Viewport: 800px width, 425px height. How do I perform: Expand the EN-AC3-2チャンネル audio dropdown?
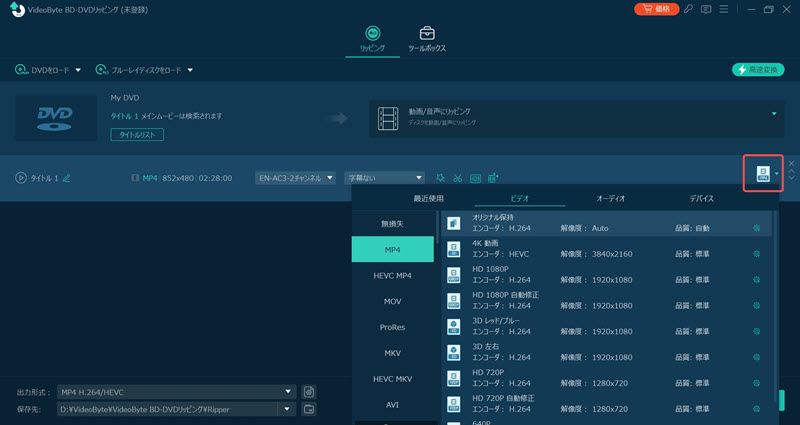click(294, 178)
